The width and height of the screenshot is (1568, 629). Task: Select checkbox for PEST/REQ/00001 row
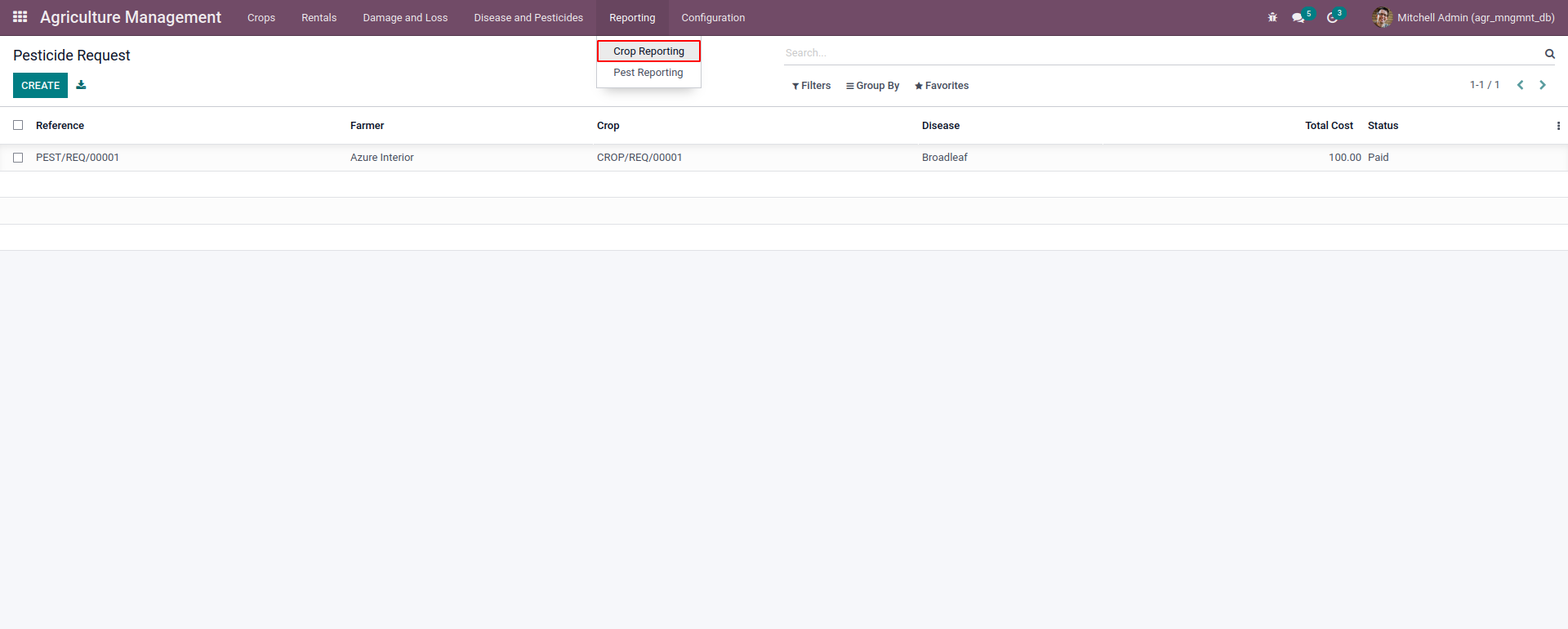pyautogui.click(x=18, y=158)
